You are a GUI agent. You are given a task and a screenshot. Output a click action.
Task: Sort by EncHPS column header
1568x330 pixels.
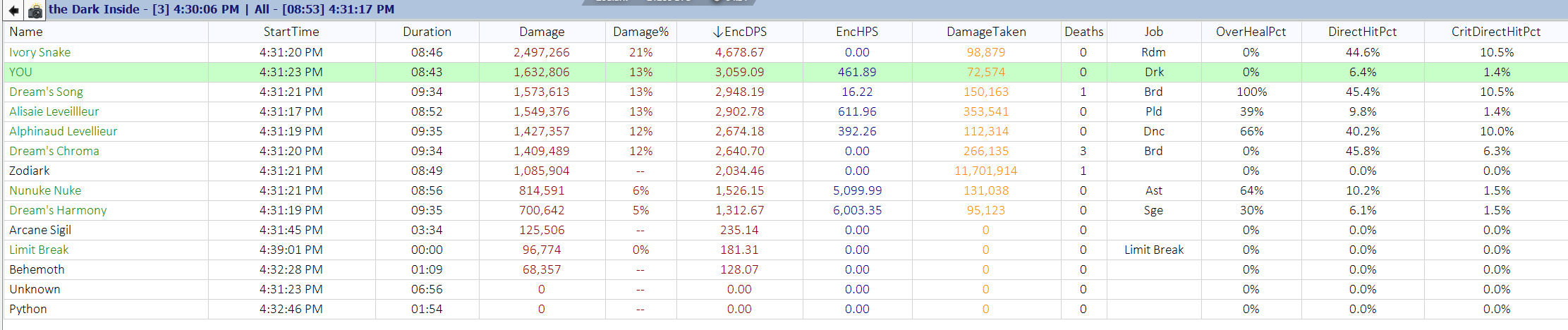pos(857,32)
